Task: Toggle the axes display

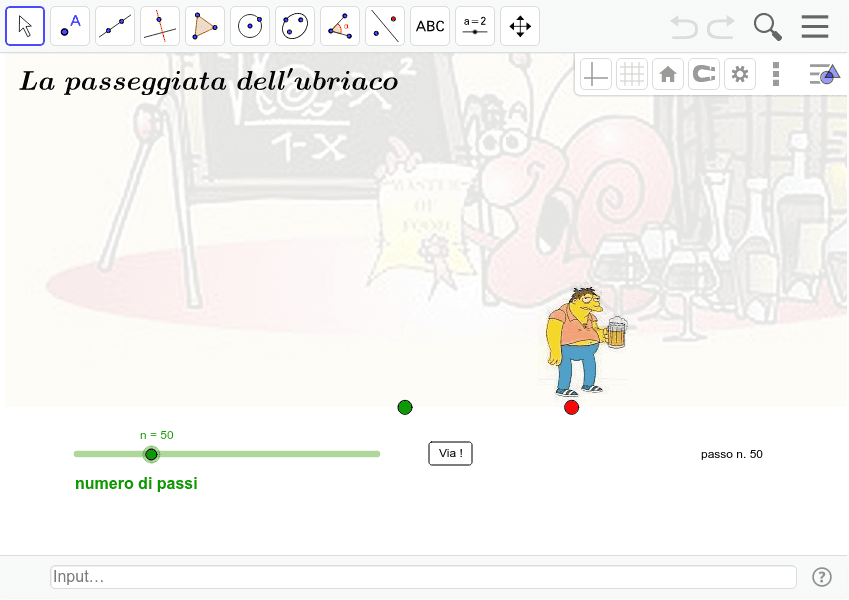Action: pyautogui.click(x=595, y=74)
